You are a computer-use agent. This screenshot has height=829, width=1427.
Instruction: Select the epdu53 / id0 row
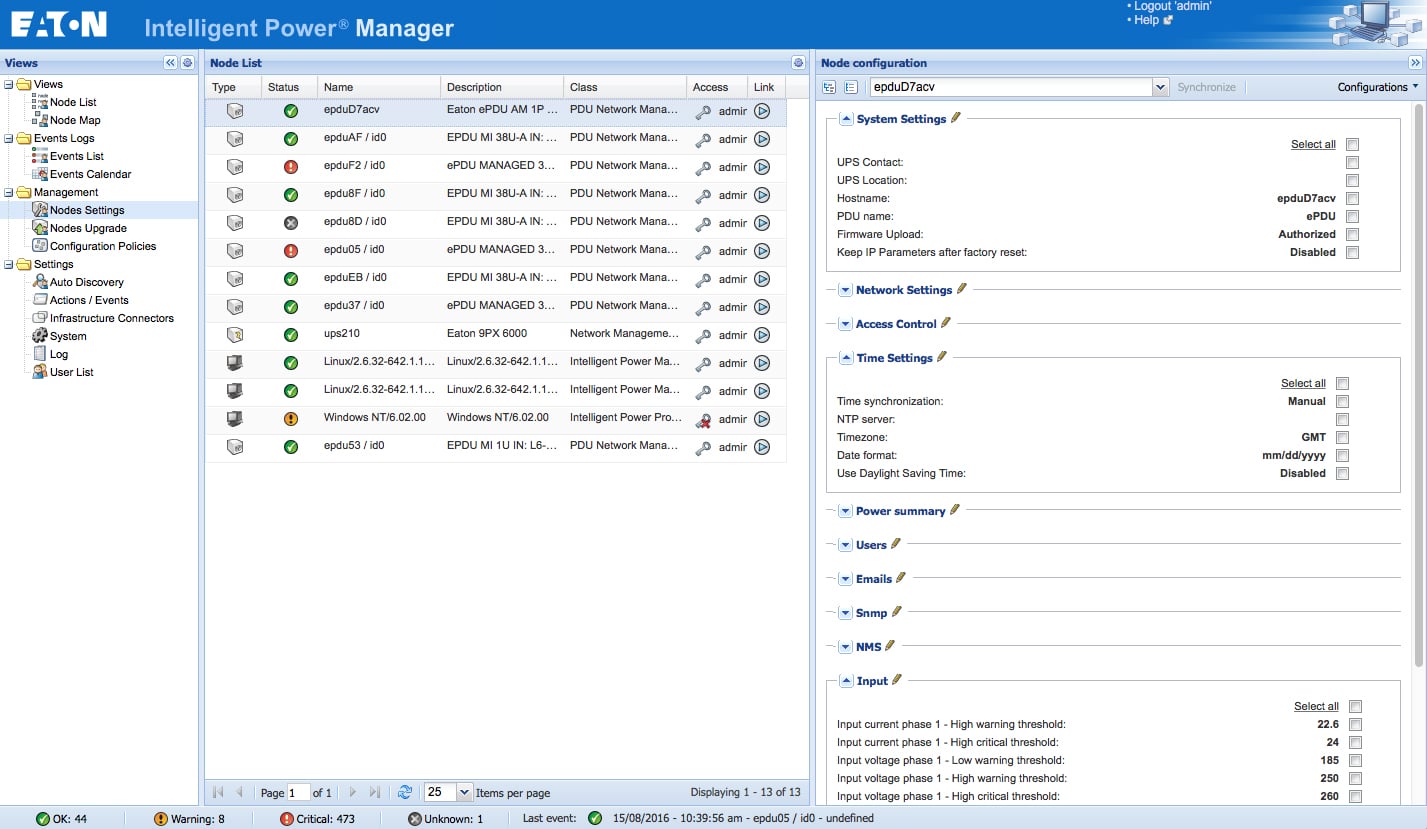click(x=495, y=446)
